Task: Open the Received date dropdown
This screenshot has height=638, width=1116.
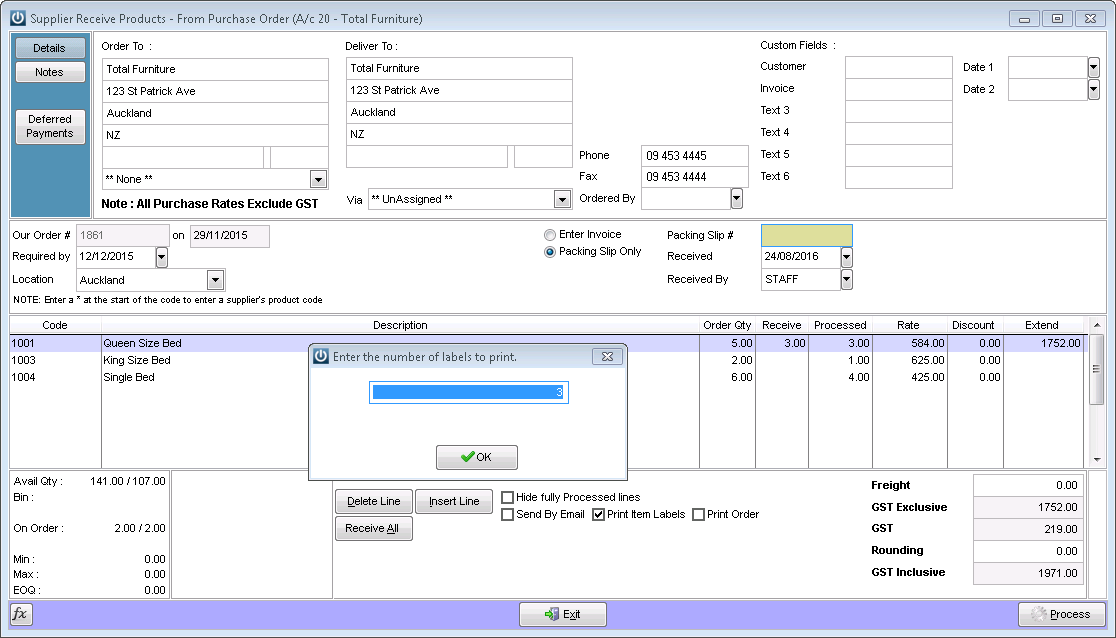Action: coord(846,257)
